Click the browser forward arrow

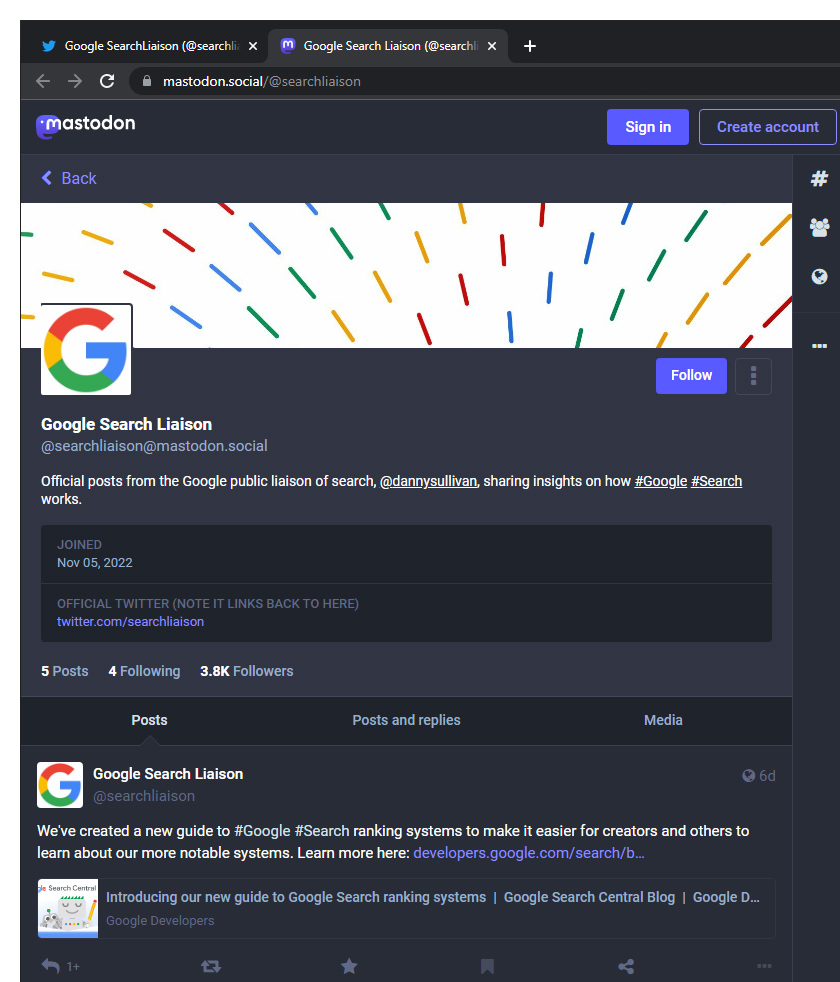pyautogui.click(x=75, y=81)
